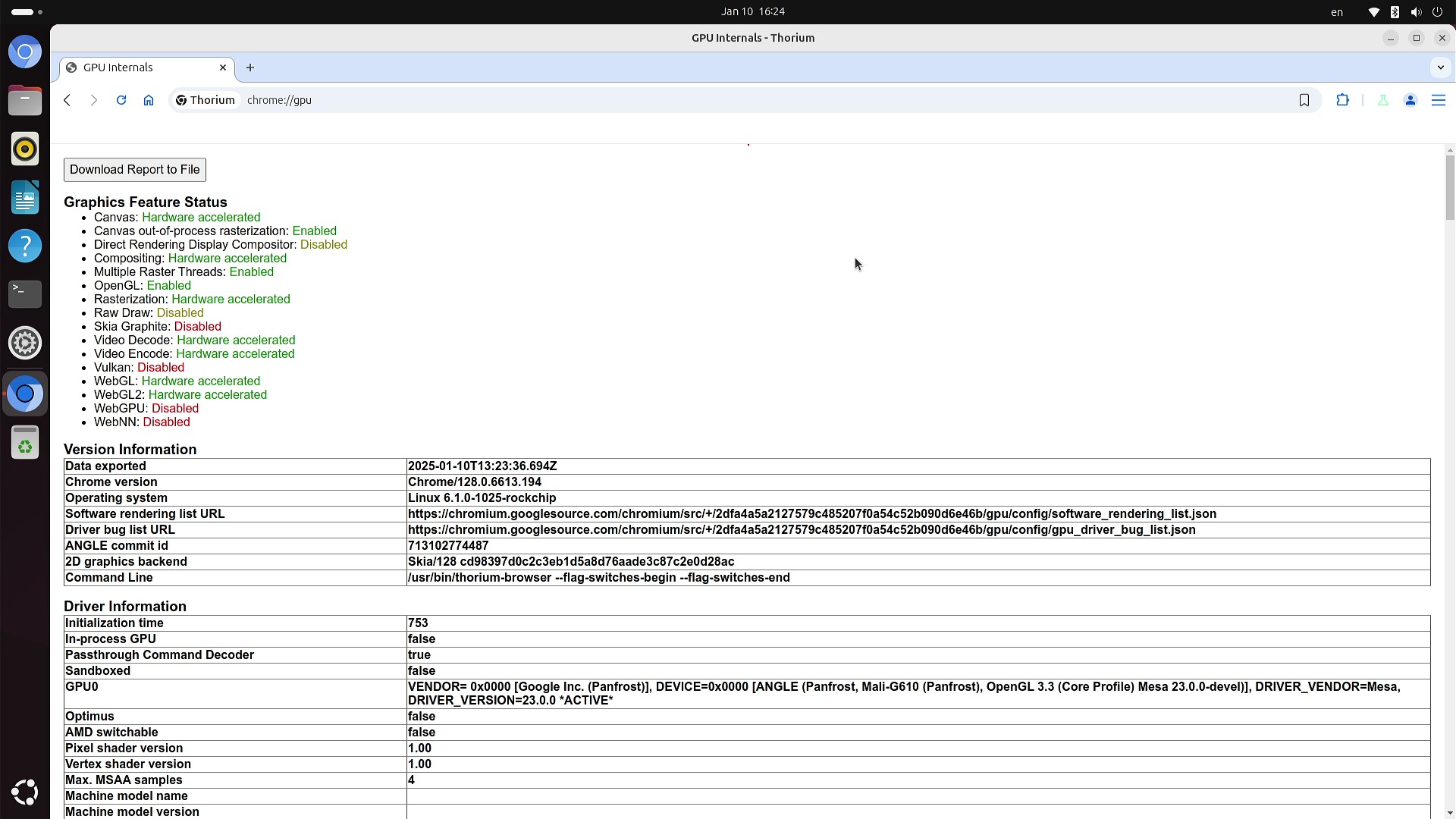Screen dimensions: 1456x819
Task: Close the GPU Internals tab
Action: point(223,67)
